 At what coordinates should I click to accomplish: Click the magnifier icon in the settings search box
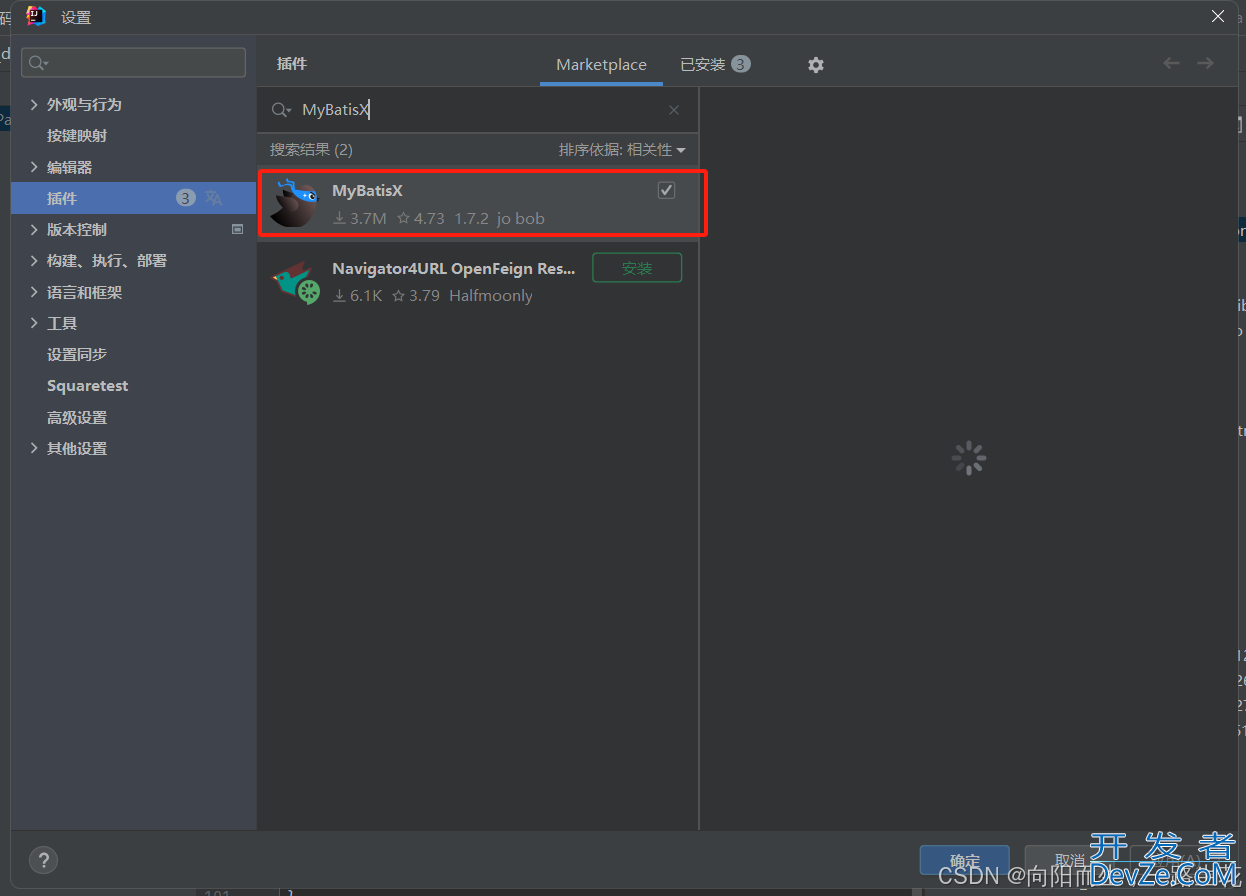[38, 63]
